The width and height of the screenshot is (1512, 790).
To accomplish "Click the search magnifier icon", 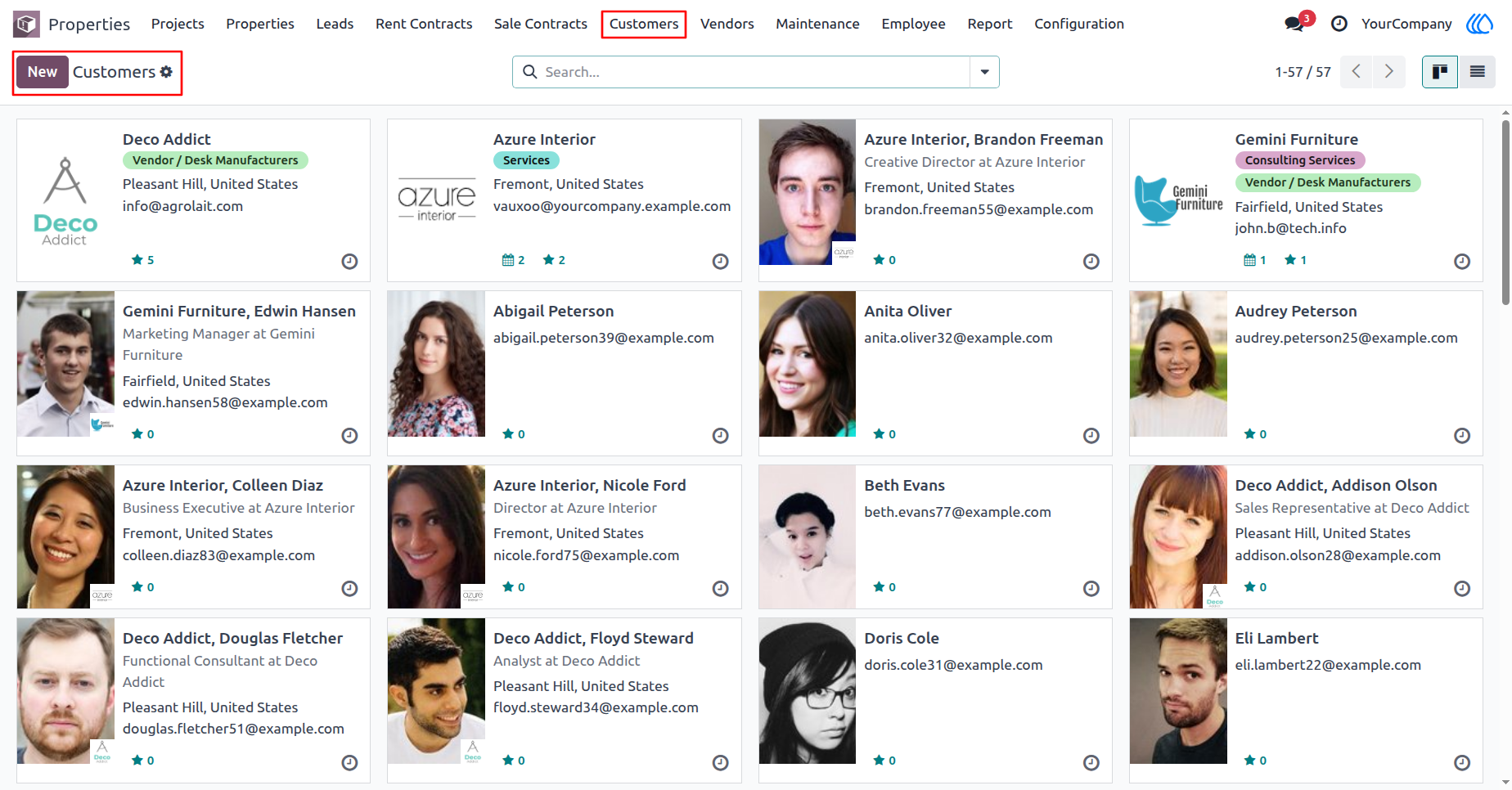I will (530, 72).
